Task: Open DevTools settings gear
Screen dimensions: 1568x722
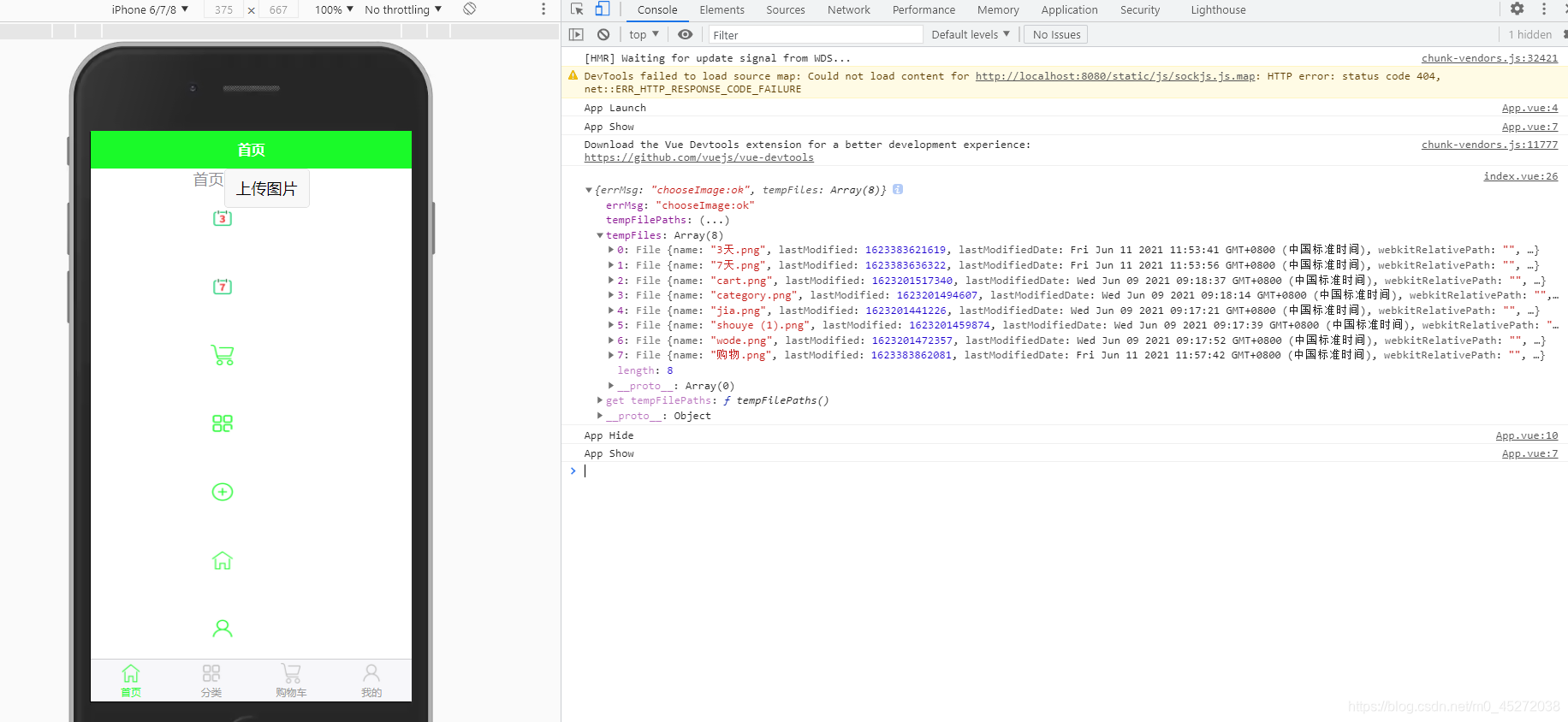Action: [1517, 9]
